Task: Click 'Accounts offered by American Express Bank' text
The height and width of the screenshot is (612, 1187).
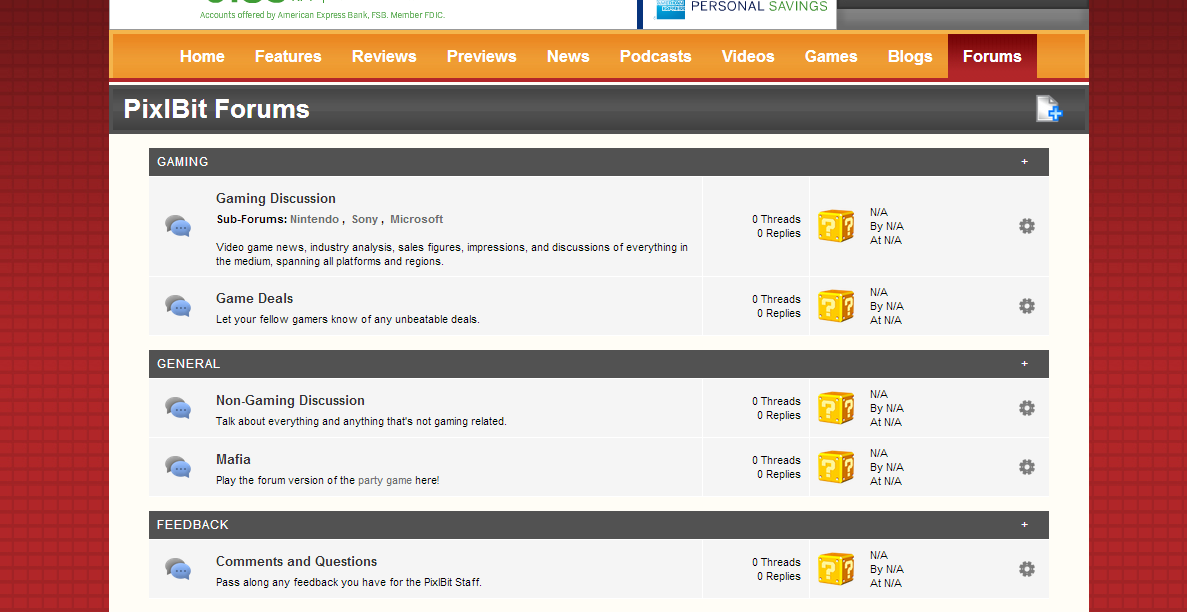Action: pyautogui.click(x=322, y=15)
